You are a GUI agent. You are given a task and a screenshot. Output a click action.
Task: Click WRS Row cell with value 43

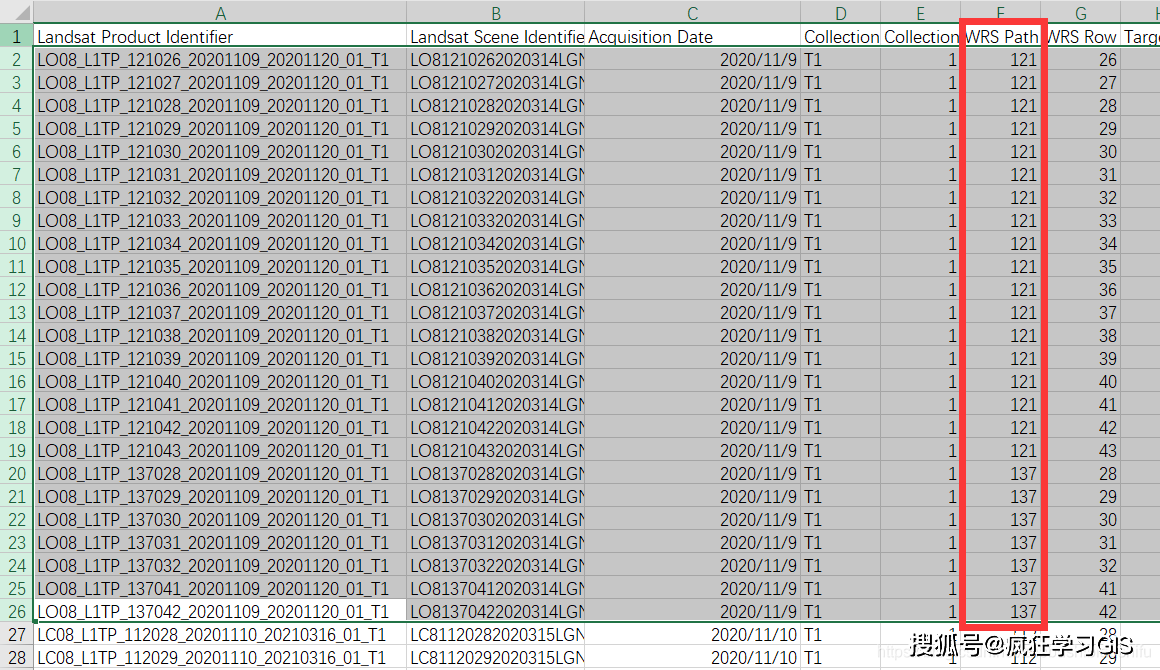(1081, 451)
